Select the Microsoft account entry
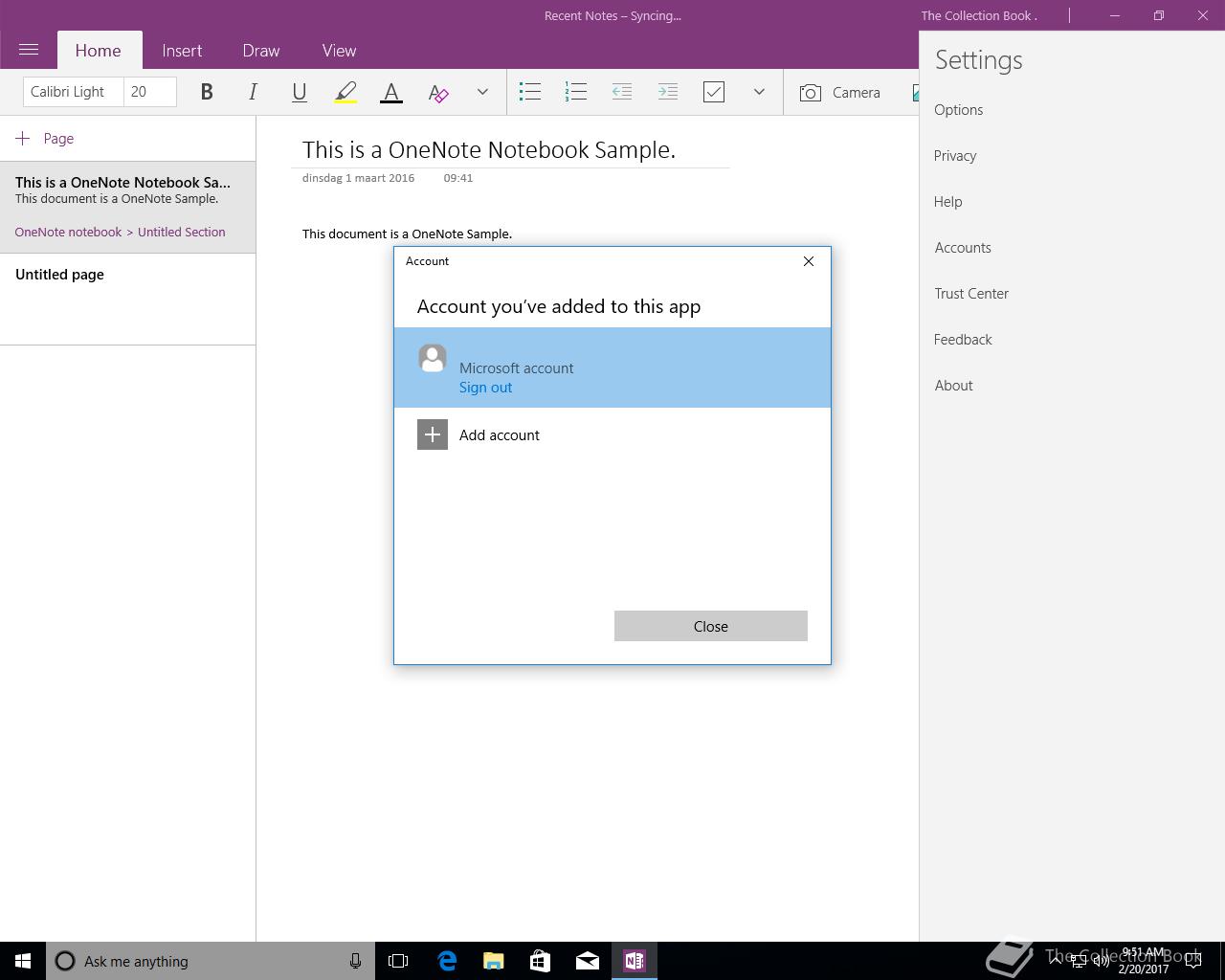This screenshot has height=980, width=1225. click(x=612, y=367)
